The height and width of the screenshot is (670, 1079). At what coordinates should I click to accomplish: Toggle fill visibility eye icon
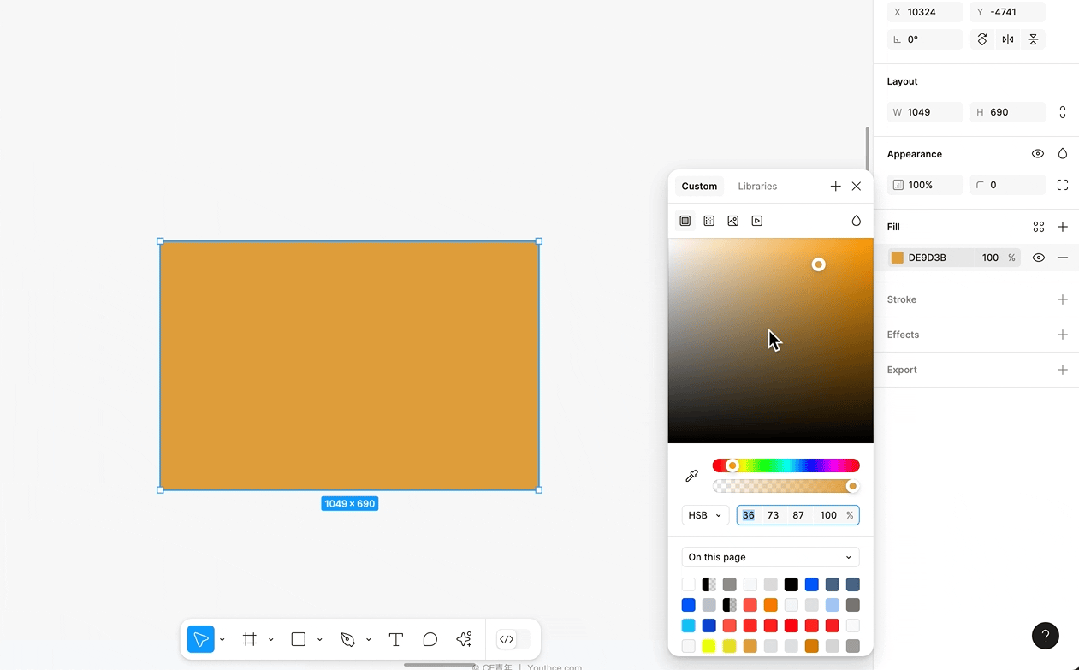(1039, 257)
